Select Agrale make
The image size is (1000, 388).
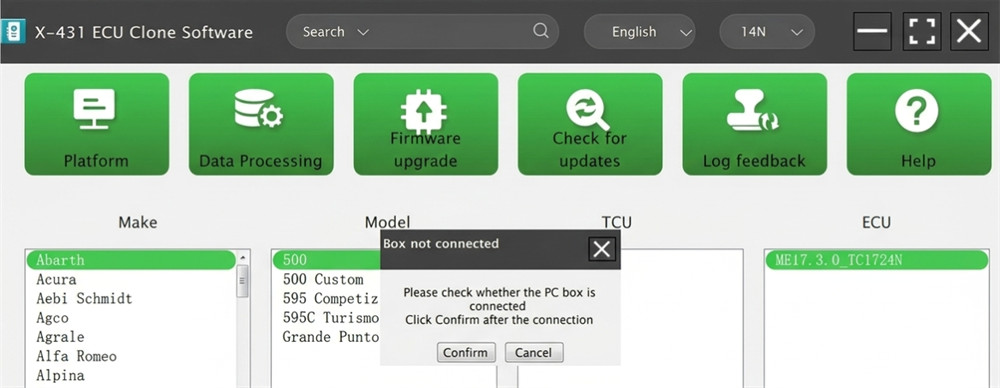[x=131, y=337]
